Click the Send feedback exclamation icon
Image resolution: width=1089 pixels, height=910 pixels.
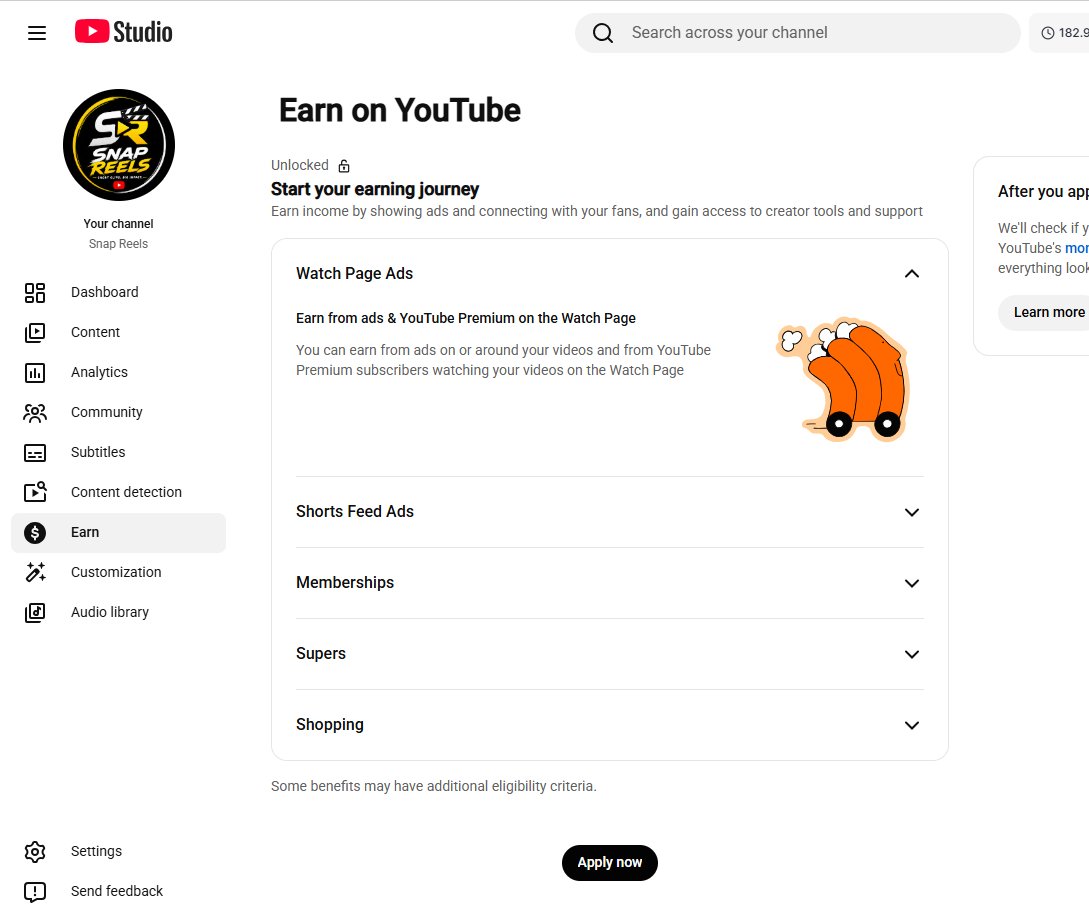click(x=35, y=891)
